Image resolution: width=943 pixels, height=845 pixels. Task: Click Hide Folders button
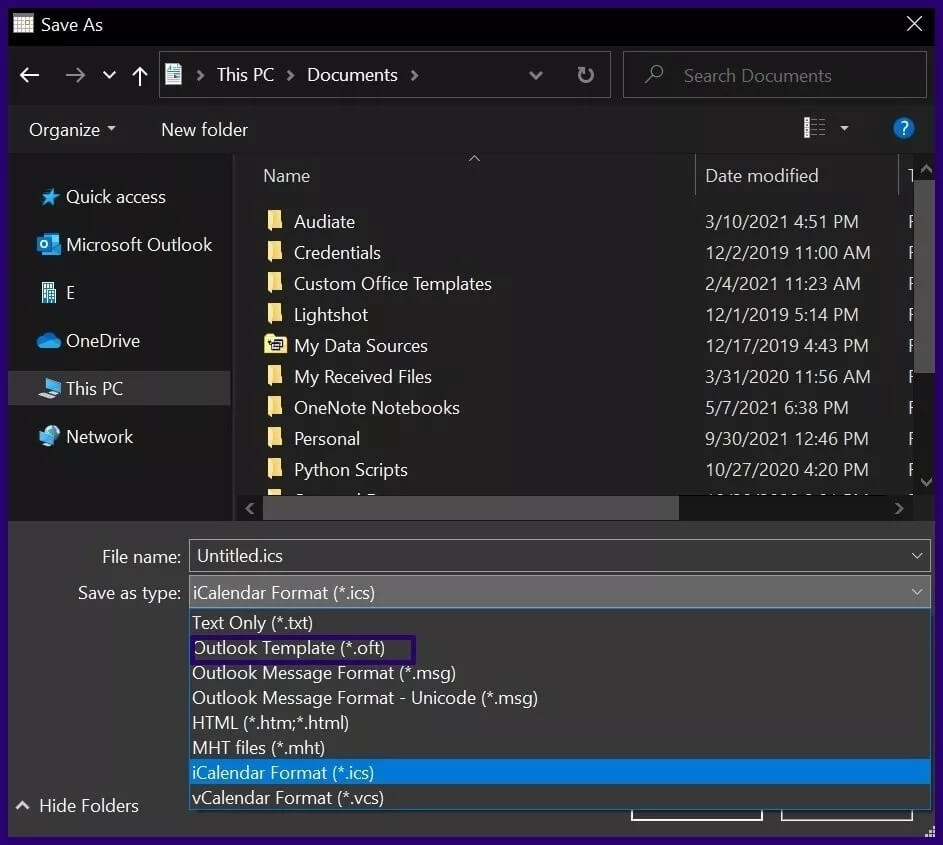(x=78, y=806)
